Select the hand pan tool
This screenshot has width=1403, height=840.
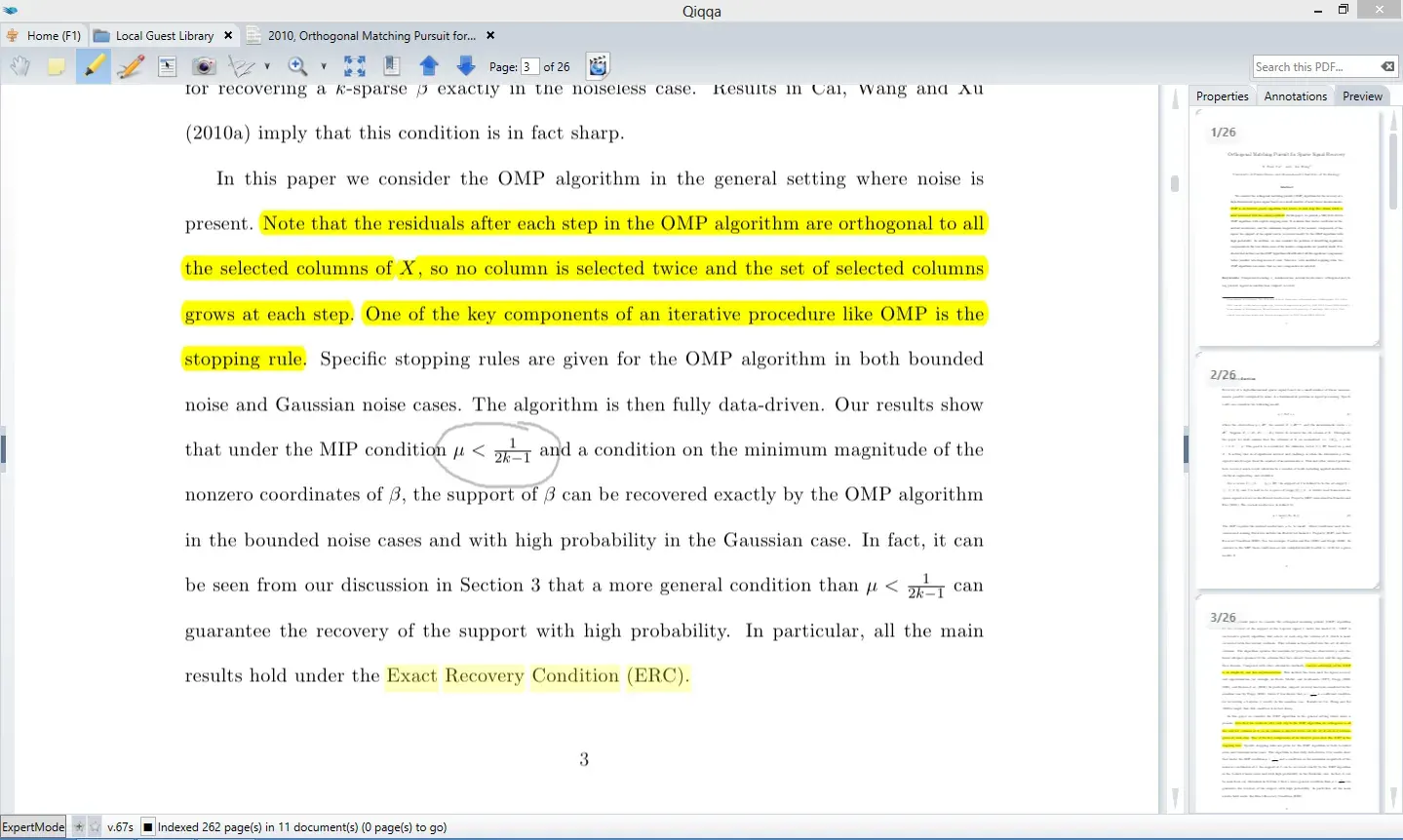(20, 66)
